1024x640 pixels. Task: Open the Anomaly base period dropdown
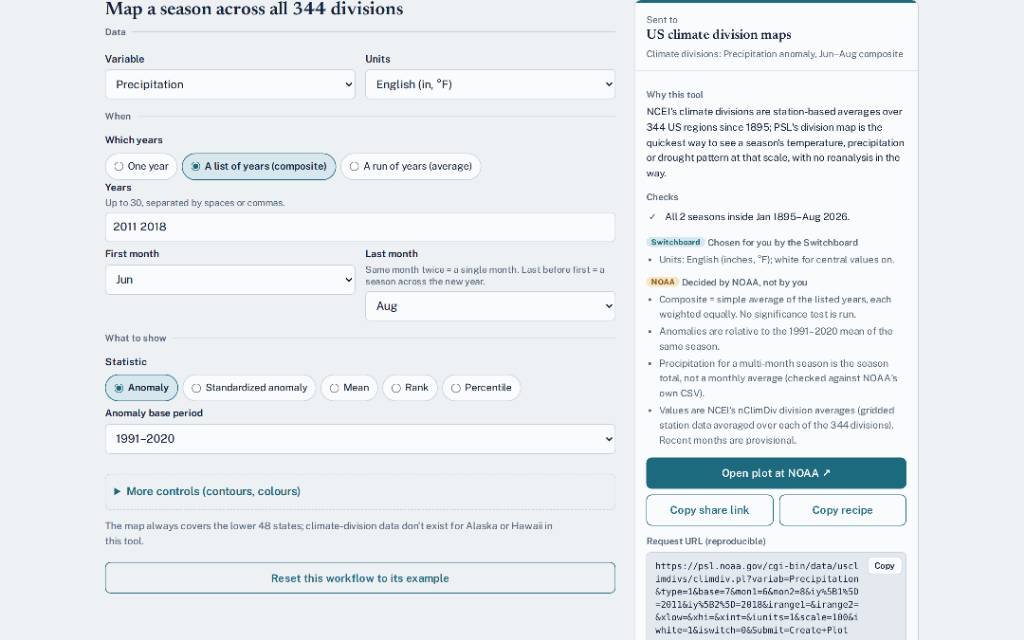[x=360, y=439]
